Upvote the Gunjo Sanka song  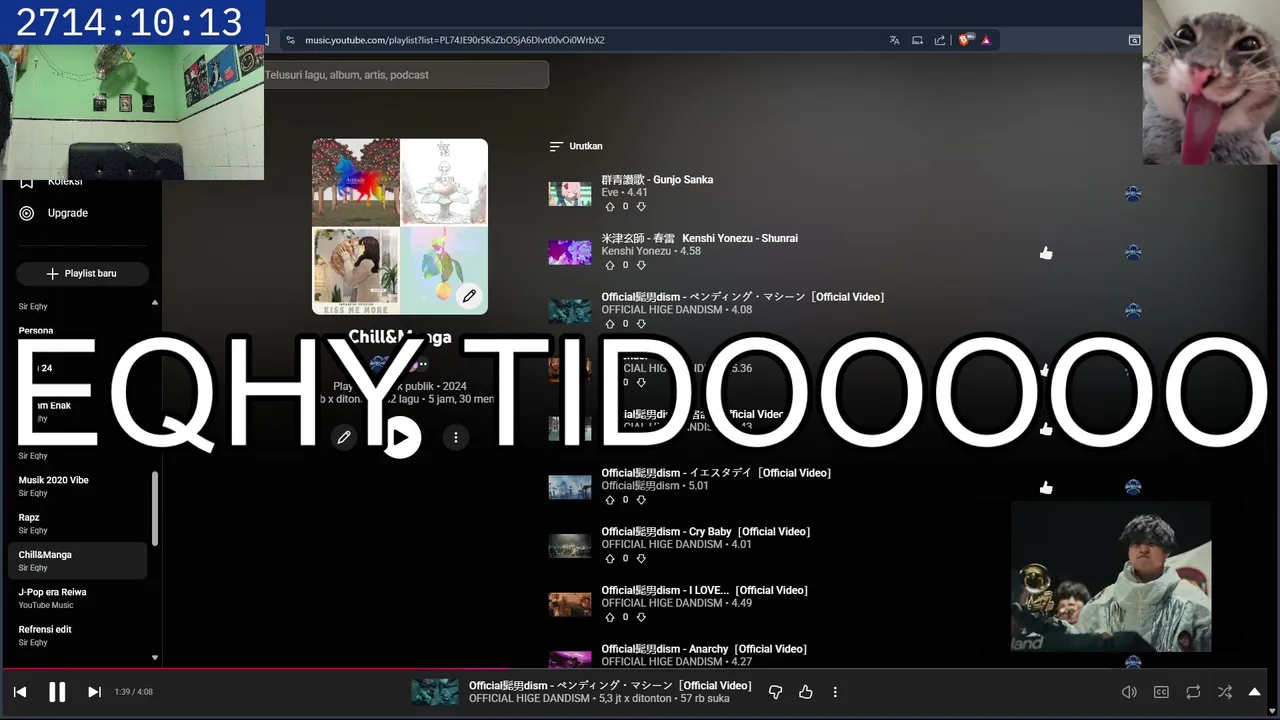click(610, 207)
